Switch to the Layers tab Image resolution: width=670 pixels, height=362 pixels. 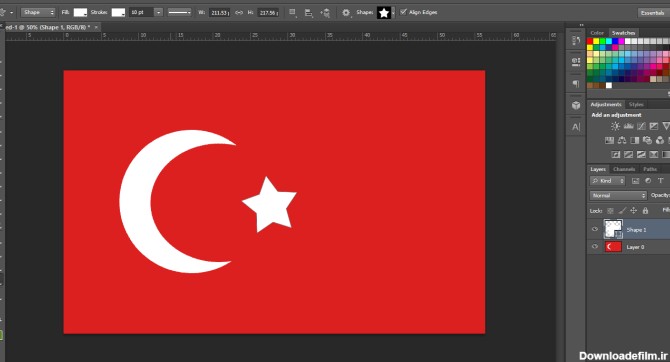[x=598, y=169]
